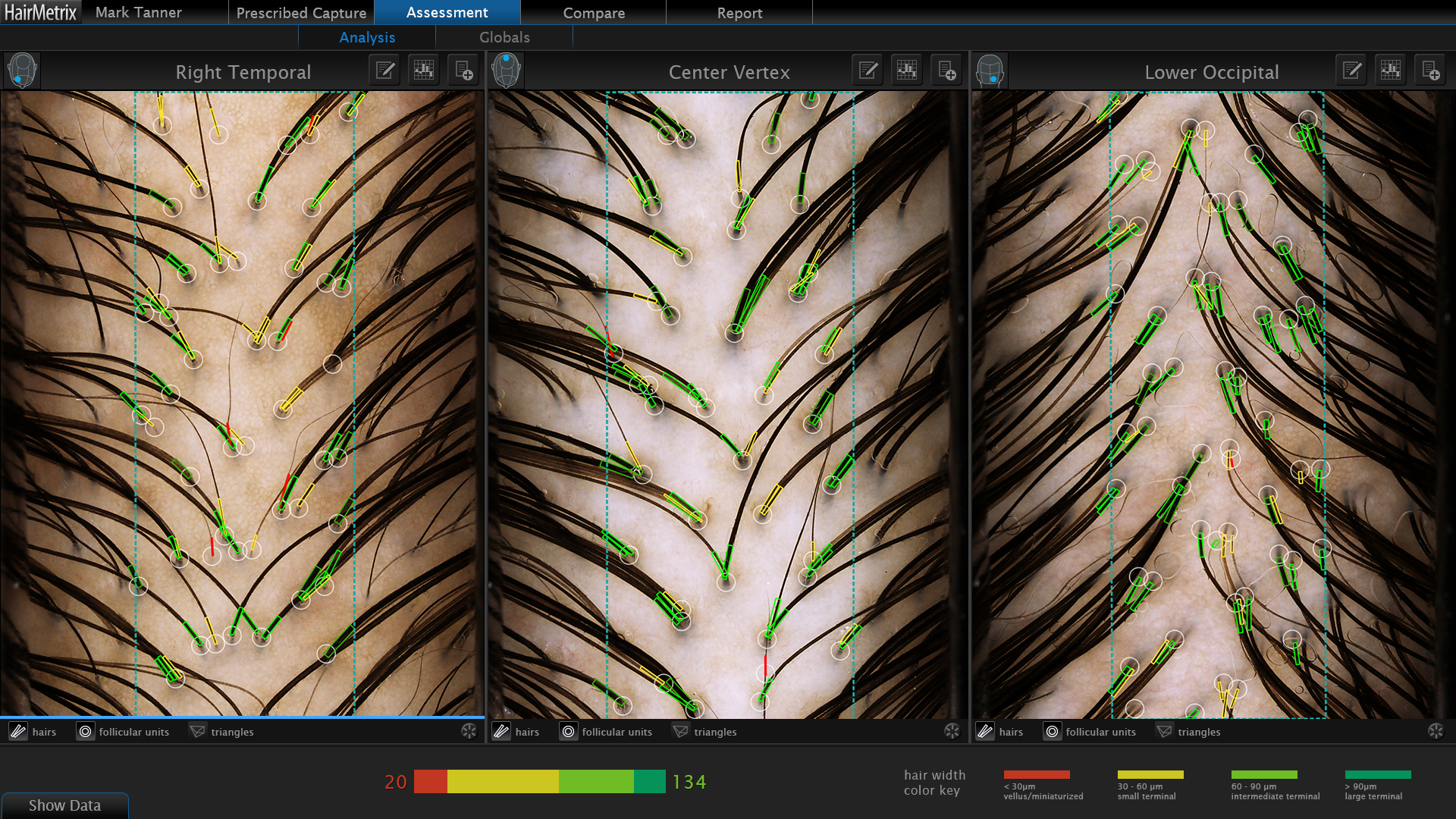Viewport: 1456px width, 819px height.
Task: Click the Show Data button
Action: pyautogui.click(x=64, y=805)
